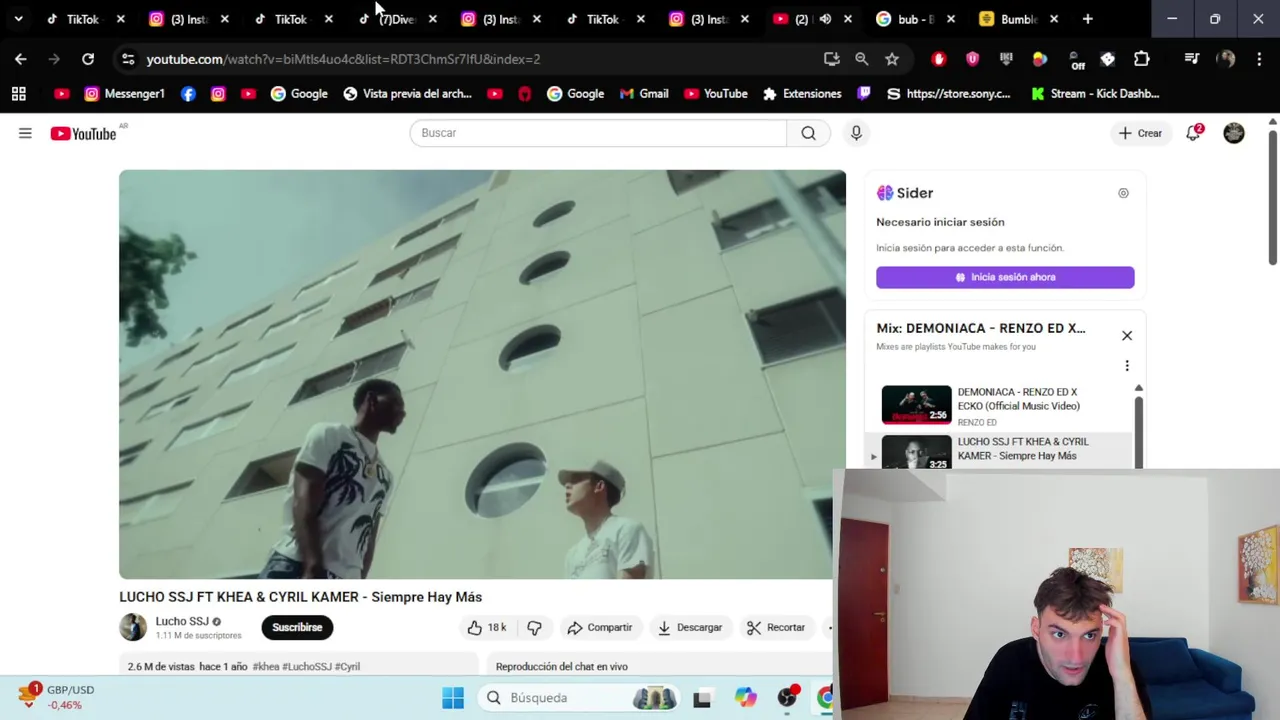This screenshot has width=1280, height=720.
Task: Open the Messenger1 bookmark
Action: pyautogui.click(x=125, y=94)
